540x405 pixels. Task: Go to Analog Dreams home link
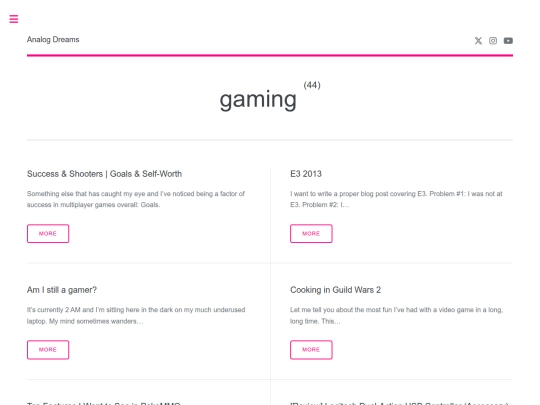53,40
